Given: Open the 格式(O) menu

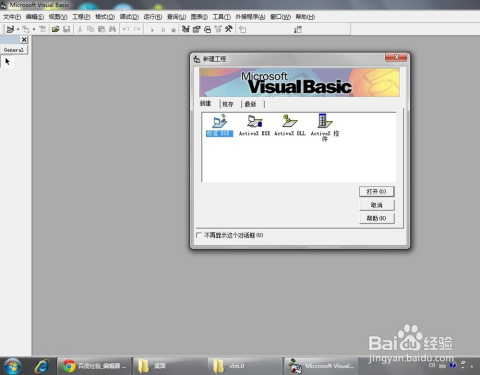Looking at the screenshot, I should point(105,17).
